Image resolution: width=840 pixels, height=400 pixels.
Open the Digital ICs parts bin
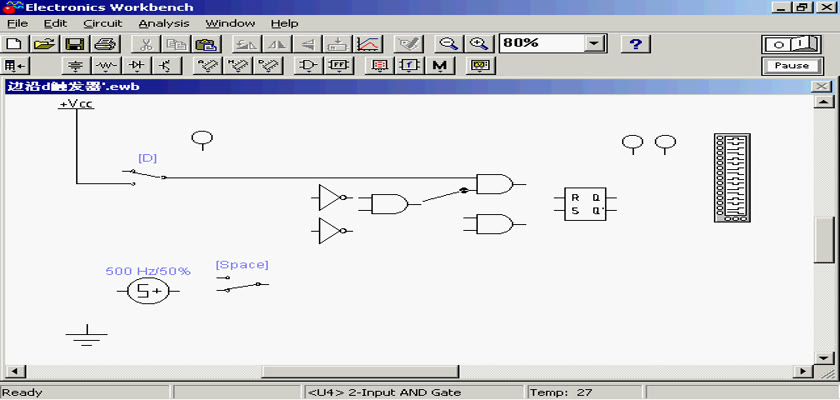click(x=268, y=65)
